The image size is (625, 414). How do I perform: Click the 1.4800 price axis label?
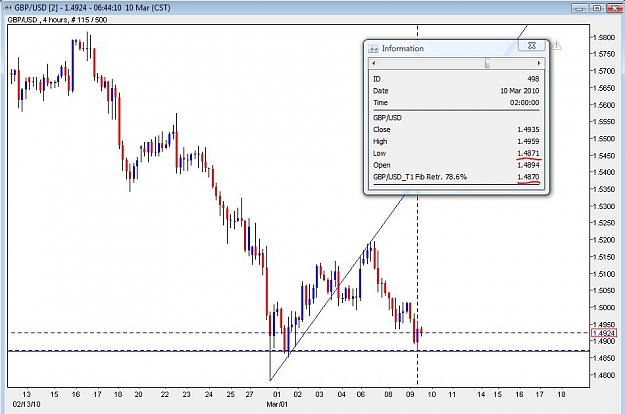603,375
